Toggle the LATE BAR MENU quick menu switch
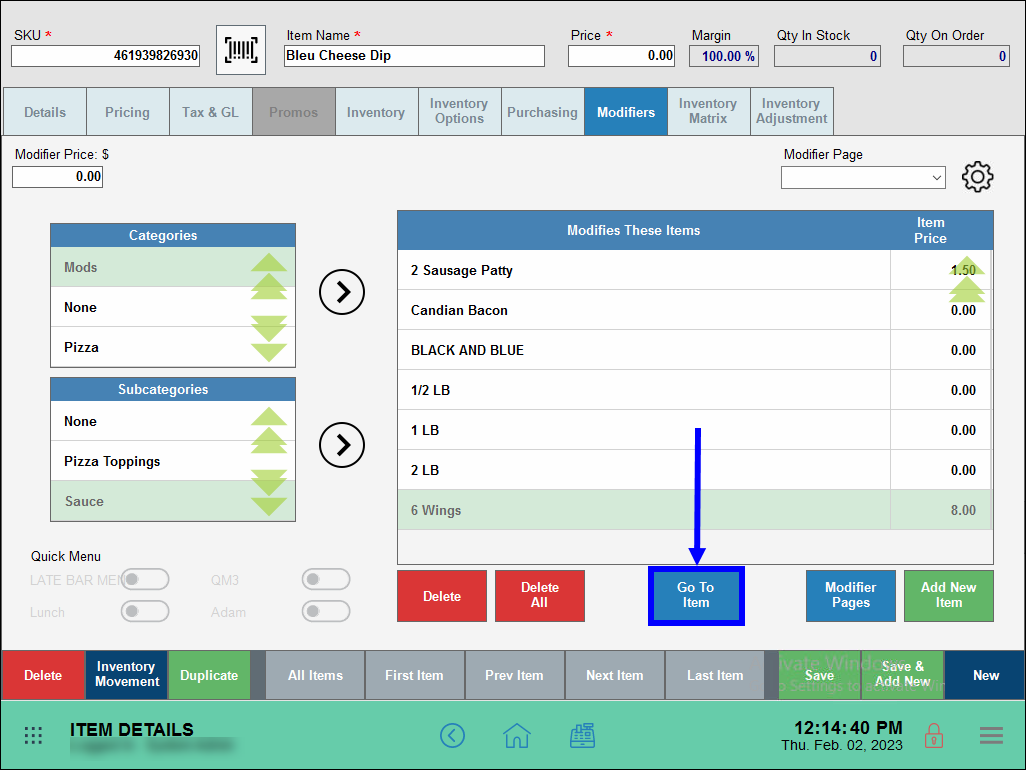Screen dimensions: 1026x770 coord(145,580)
